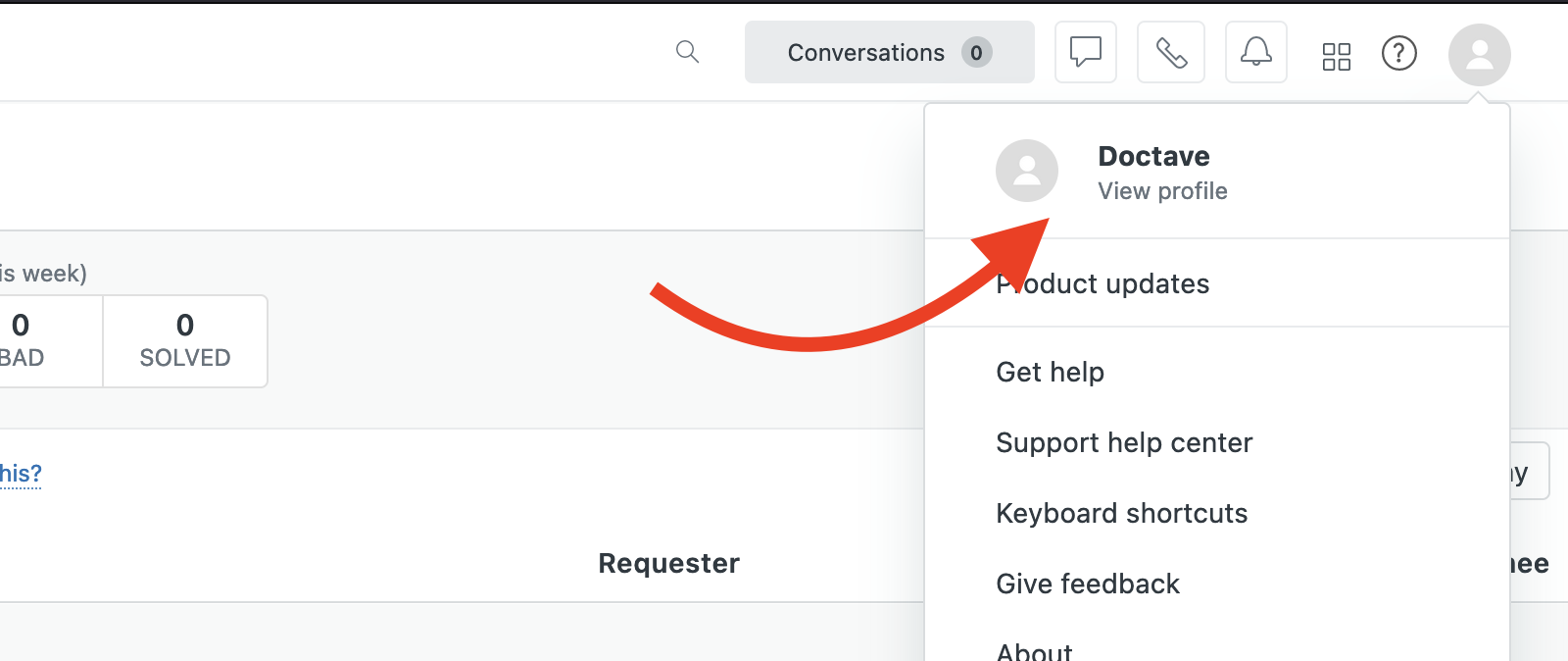Select the SOLVED stat card

(184, 340)
